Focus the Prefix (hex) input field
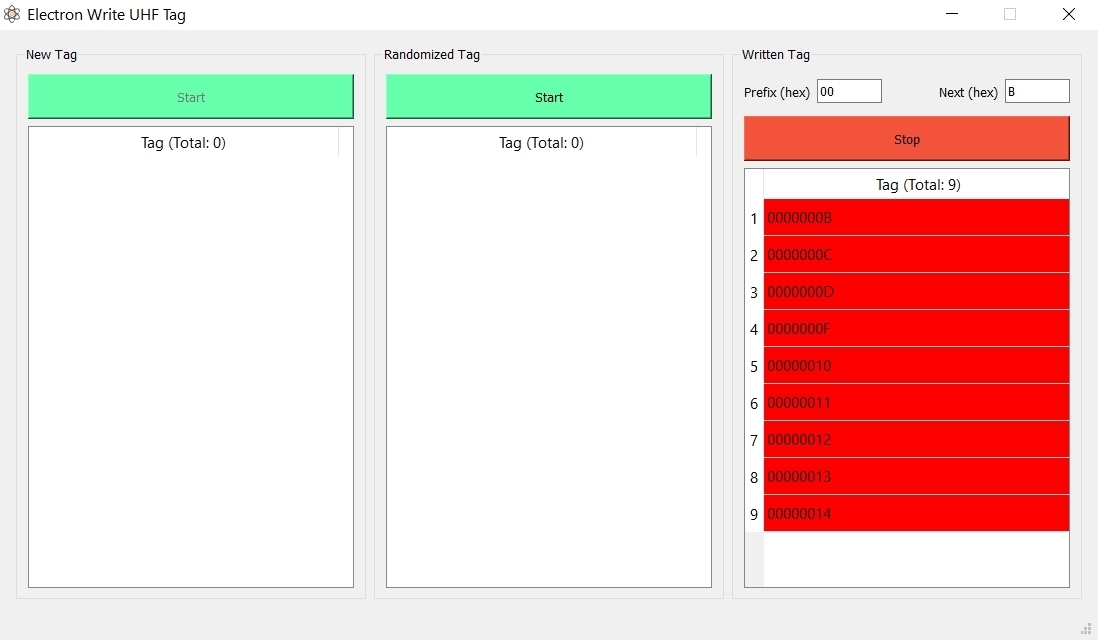Image resolution: width=1098 pixels, height=640 pixels. 849,92
